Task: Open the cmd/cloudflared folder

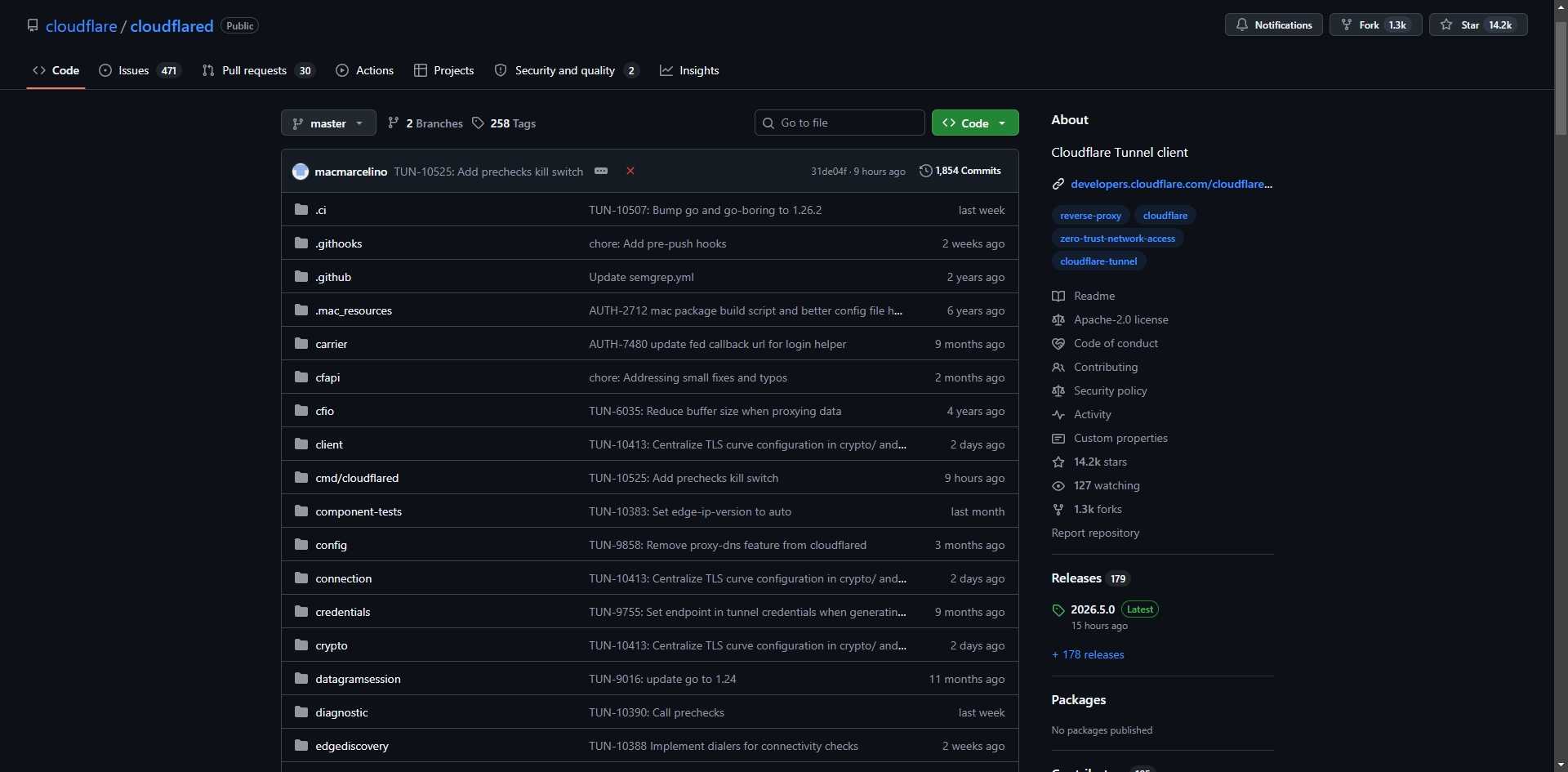Action: pos(357,478)
